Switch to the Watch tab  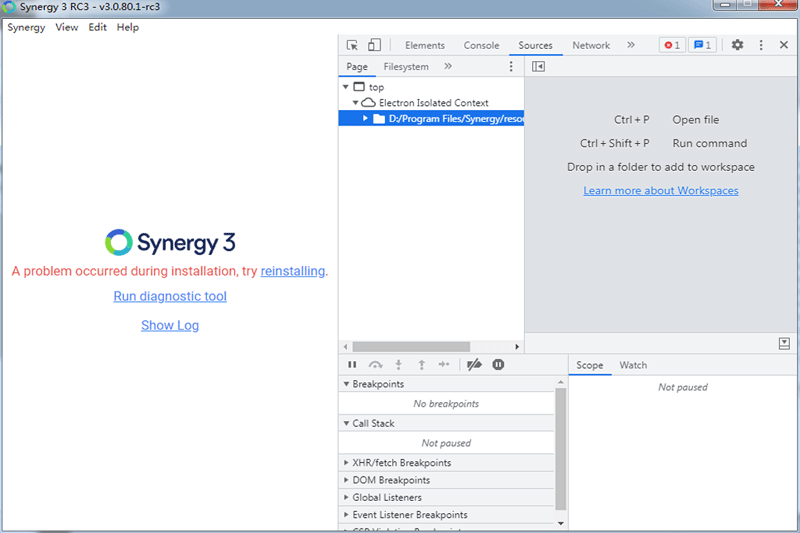click(633, 365)
